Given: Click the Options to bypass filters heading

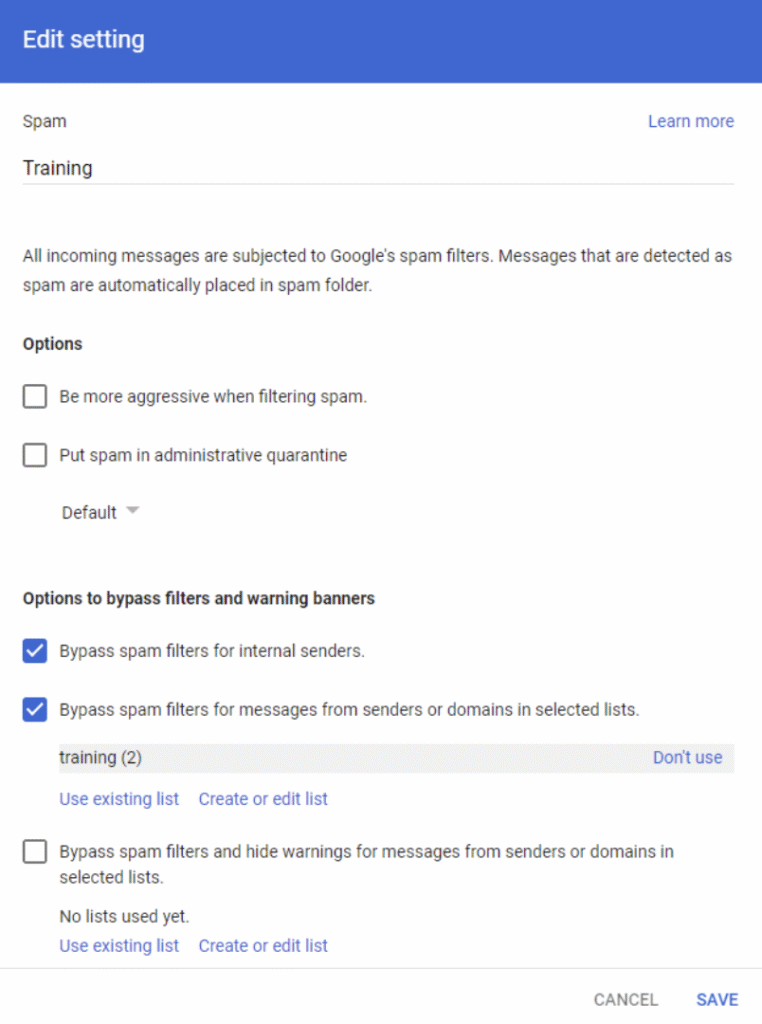Looking at the screenshot, I should [198, 599].
